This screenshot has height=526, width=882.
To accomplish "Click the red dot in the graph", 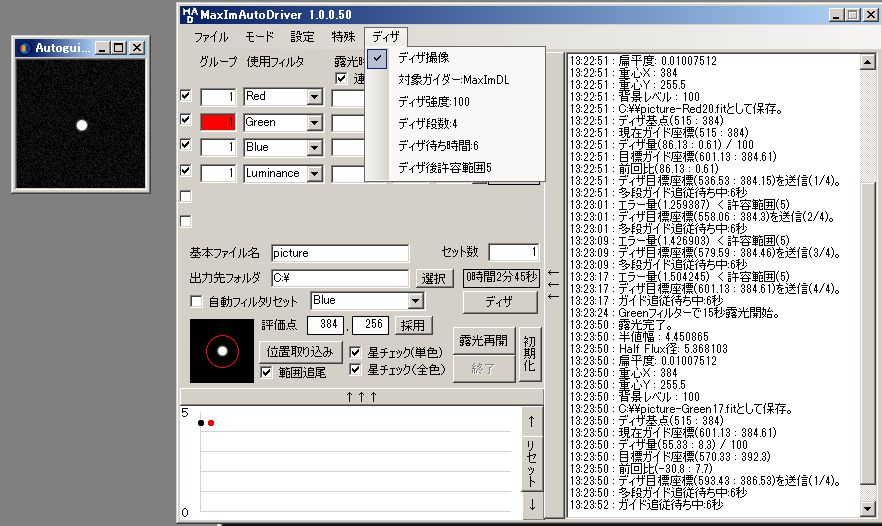I will (211, 423).
